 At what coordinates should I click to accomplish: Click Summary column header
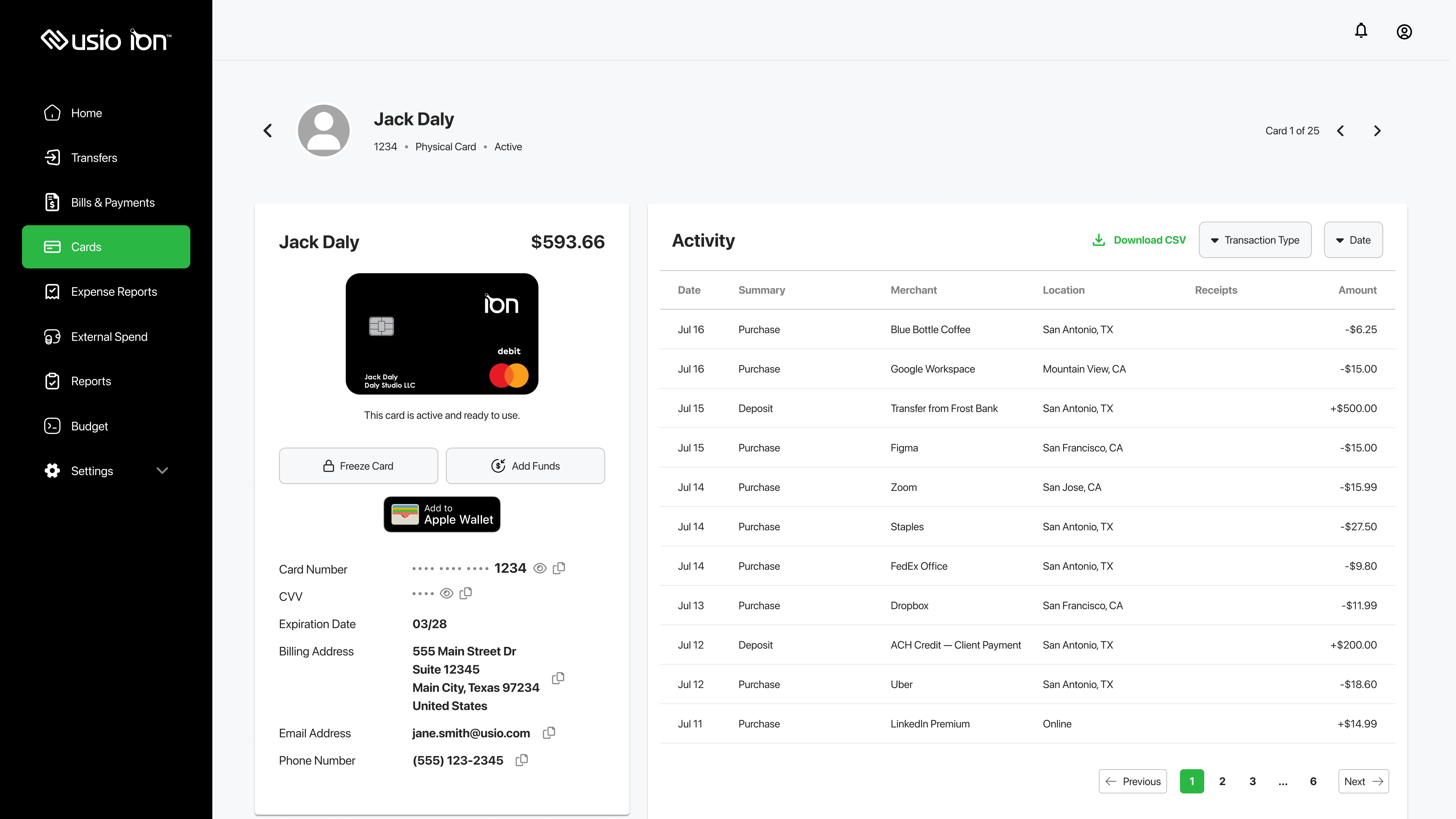pyautogui.click(x=761, y=290)
